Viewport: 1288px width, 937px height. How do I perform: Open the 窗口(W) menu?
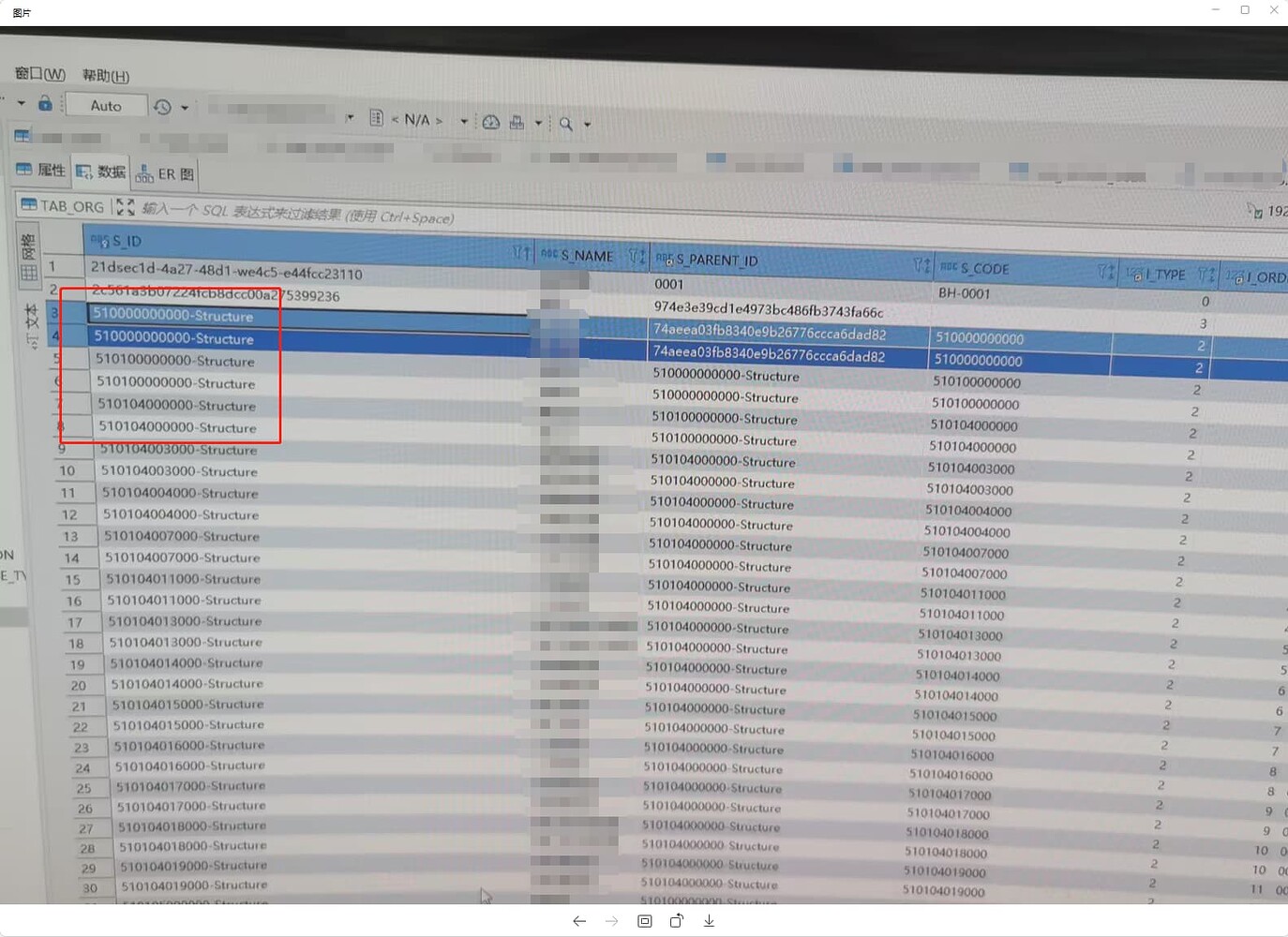[39, 74]
